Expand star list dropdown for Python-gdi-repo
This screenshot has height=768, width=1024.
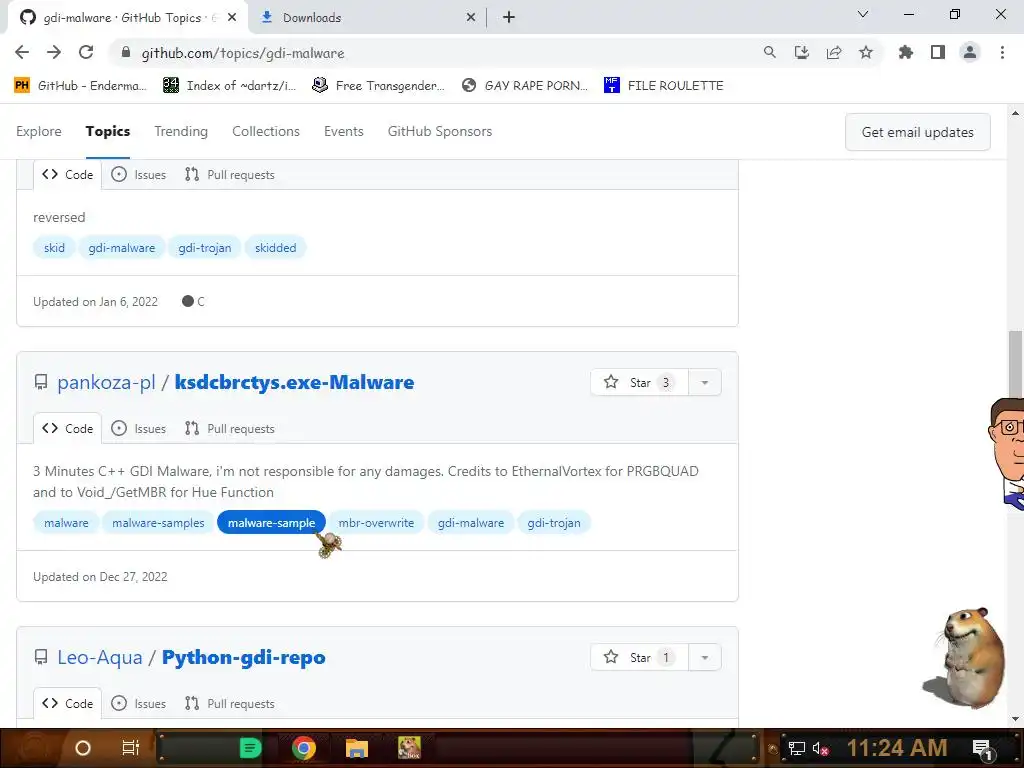pyautogui.click(x=705, y=658)
